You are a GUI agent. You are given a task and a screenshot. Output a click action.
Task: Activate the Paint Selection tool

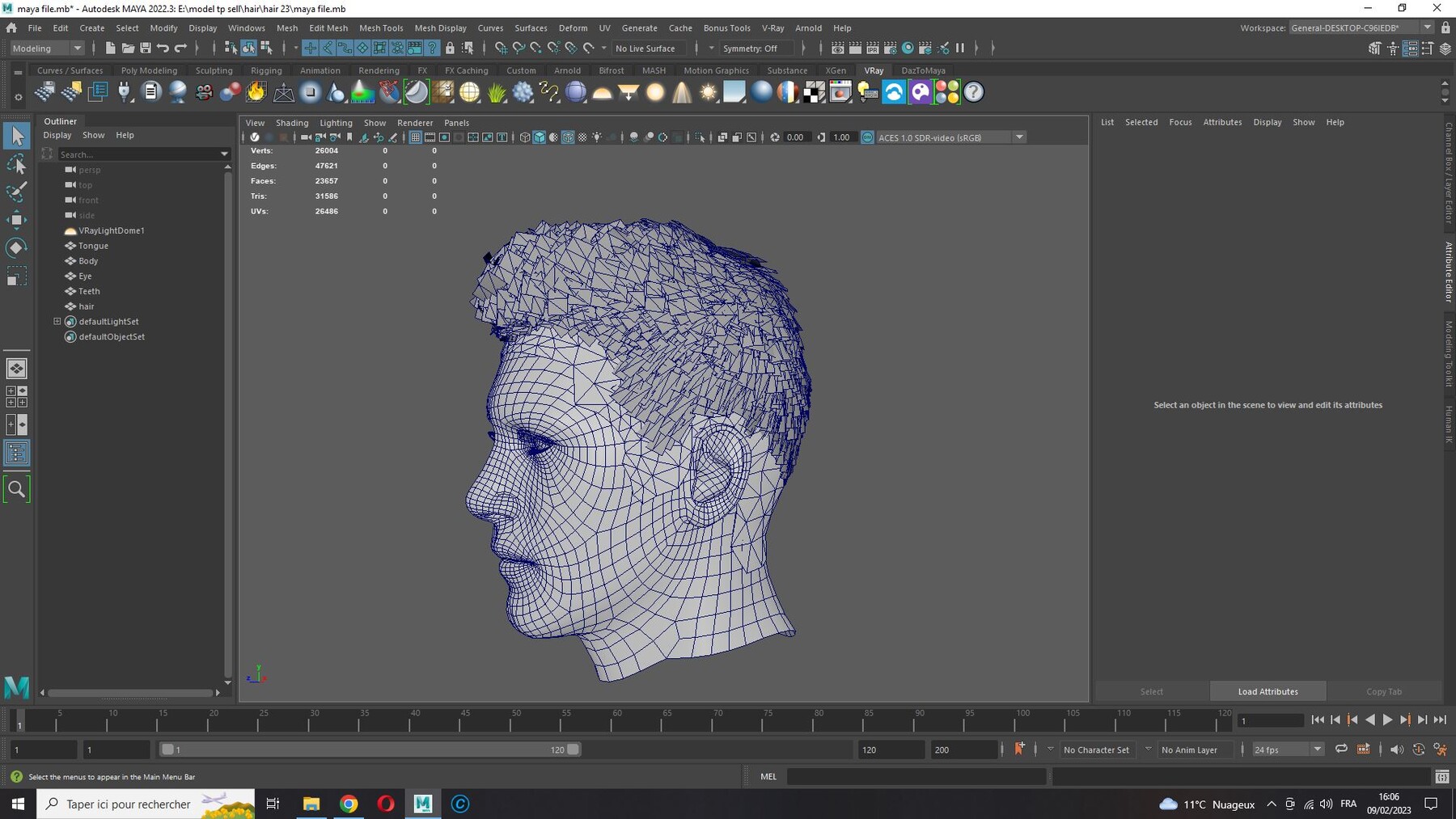pyautogui.click(x=16, y=192)
